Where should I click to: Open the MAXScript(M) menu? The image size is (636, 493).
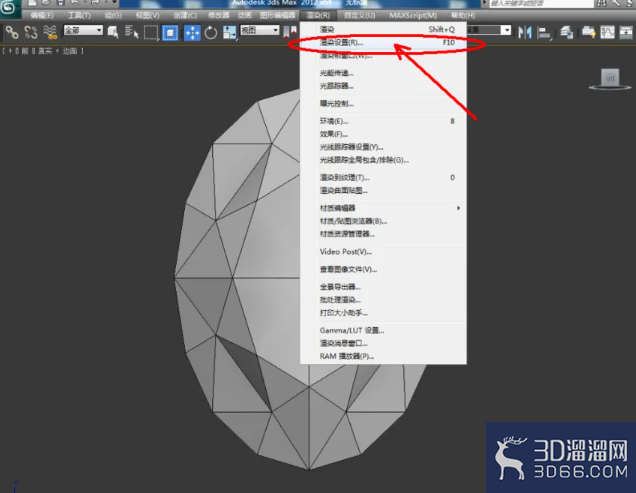[x=413, y=15]
